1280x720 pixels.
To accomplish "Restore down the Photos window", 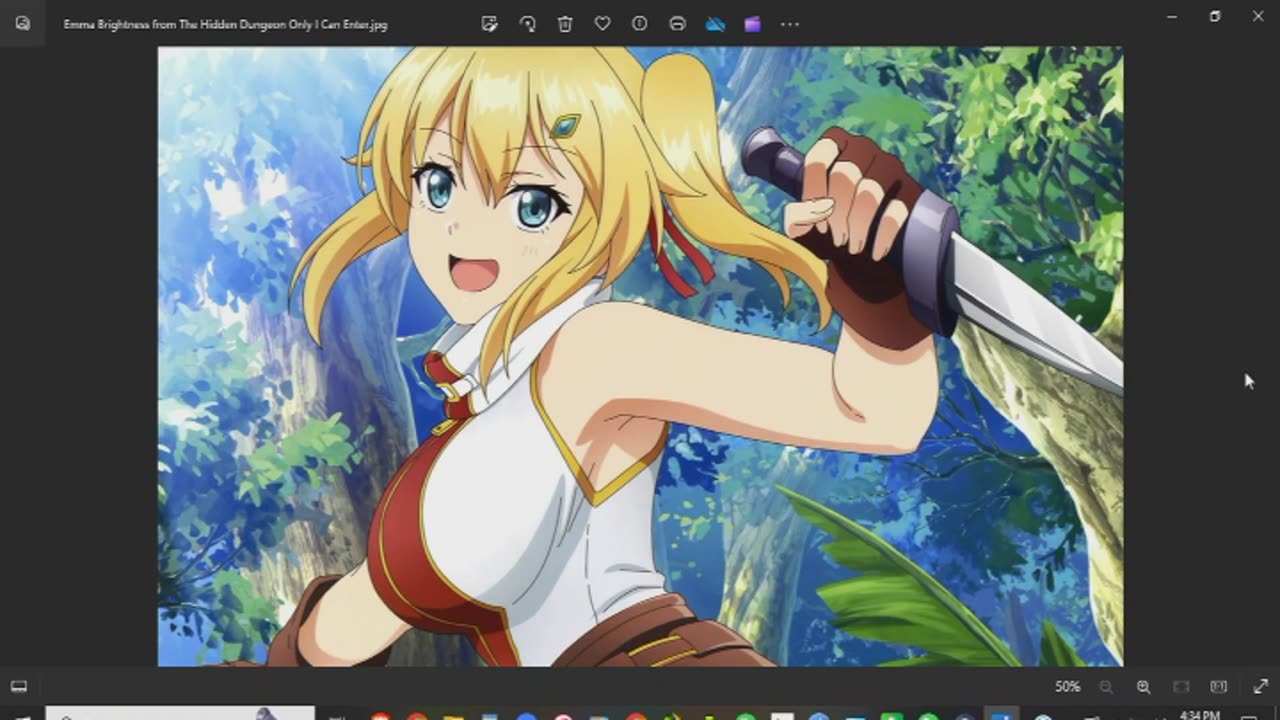I will pos(1215,16).
